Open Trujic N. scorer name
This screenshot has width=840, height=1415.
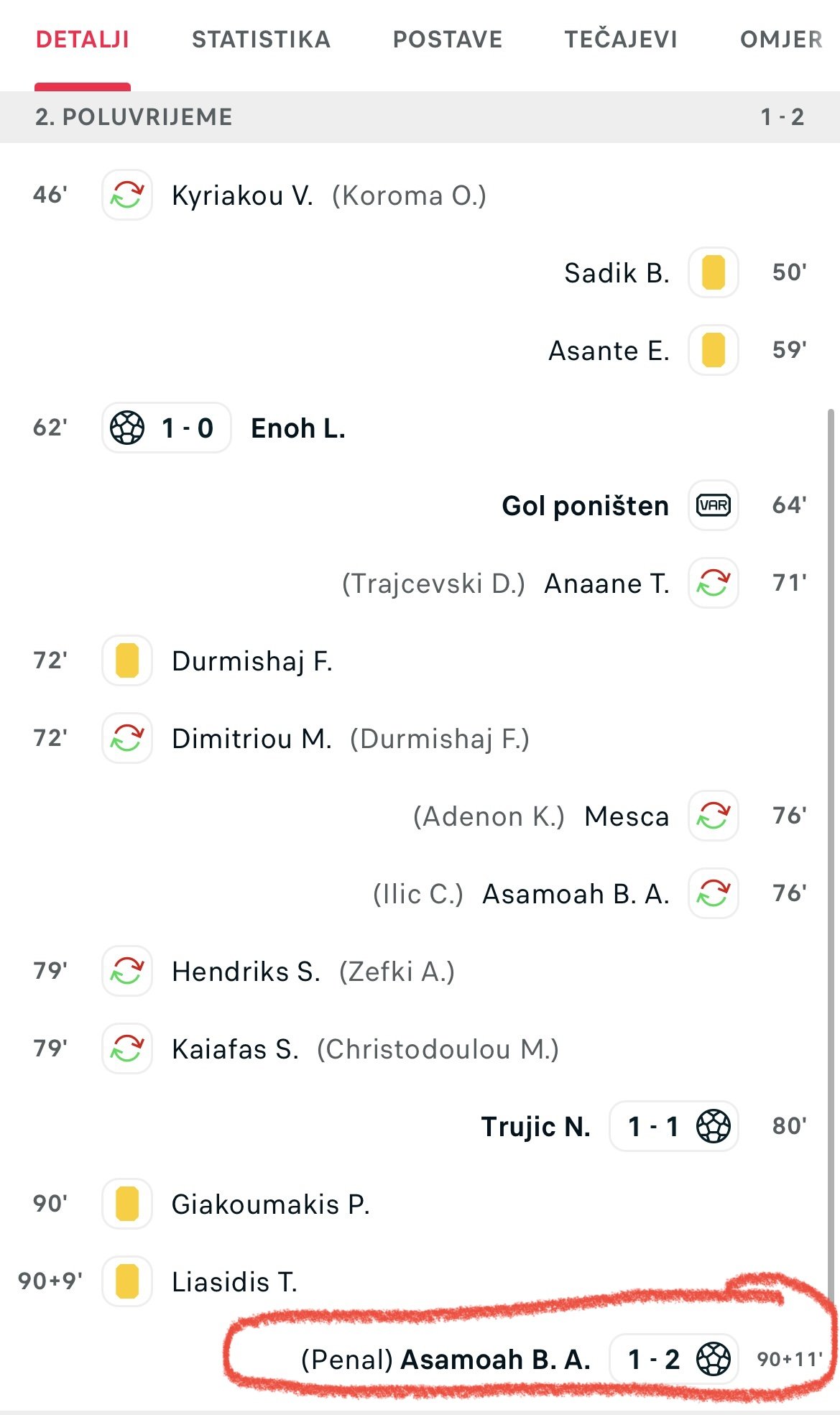coord(536,1127)
